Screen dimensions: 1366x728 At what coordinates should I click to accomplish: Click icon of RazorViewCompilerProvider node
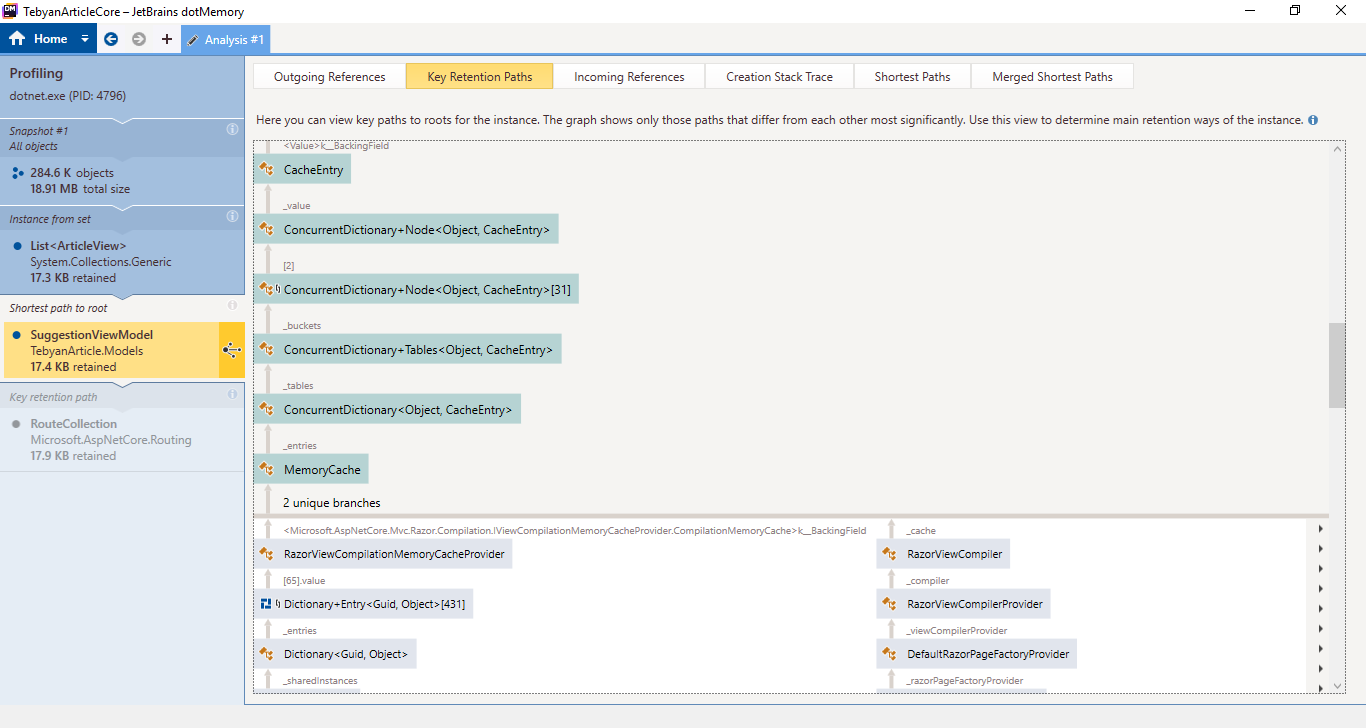point(889,604)
